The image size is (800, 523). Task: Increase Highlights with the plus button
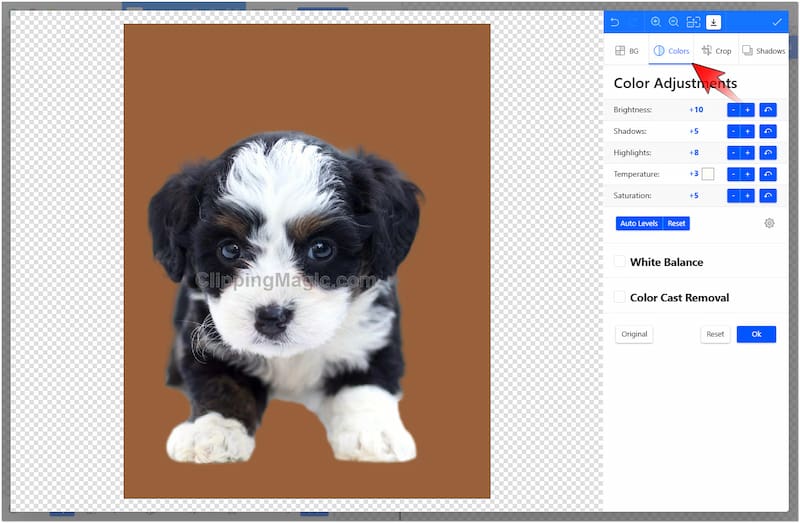pyautogui.click(x=747, y=153)
